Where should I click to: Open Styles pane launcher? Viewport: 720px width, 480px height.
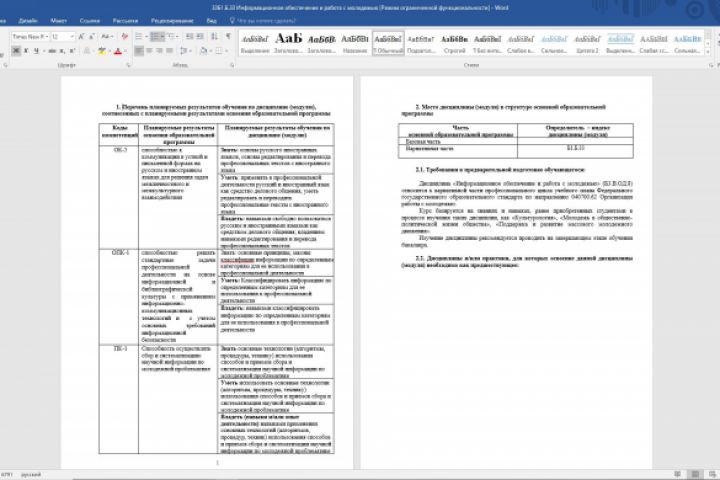[x=711, y=65]
